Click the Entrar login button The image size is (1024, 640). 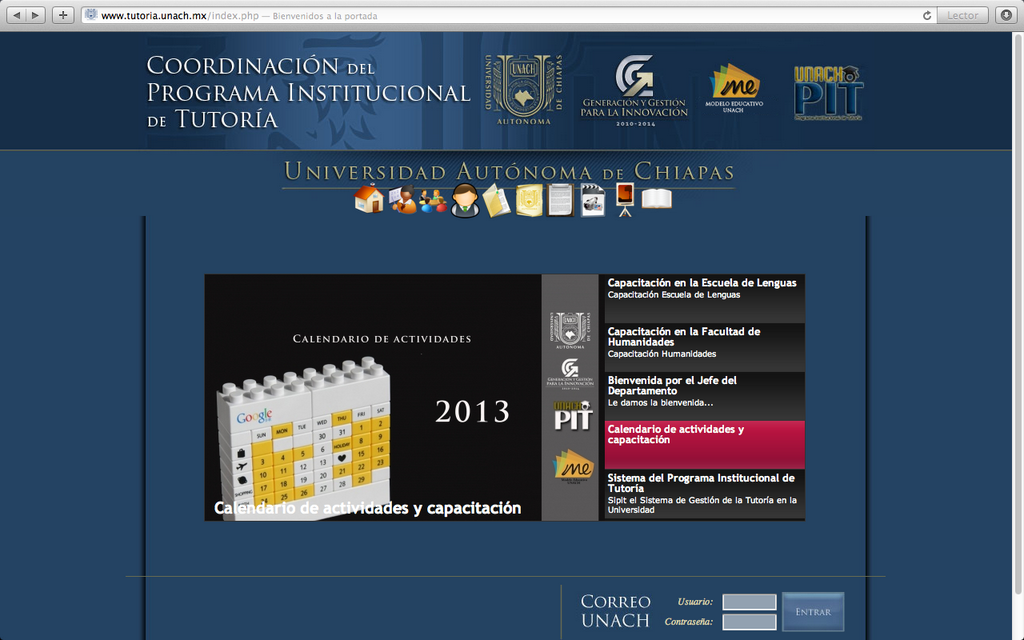(813, 612)
